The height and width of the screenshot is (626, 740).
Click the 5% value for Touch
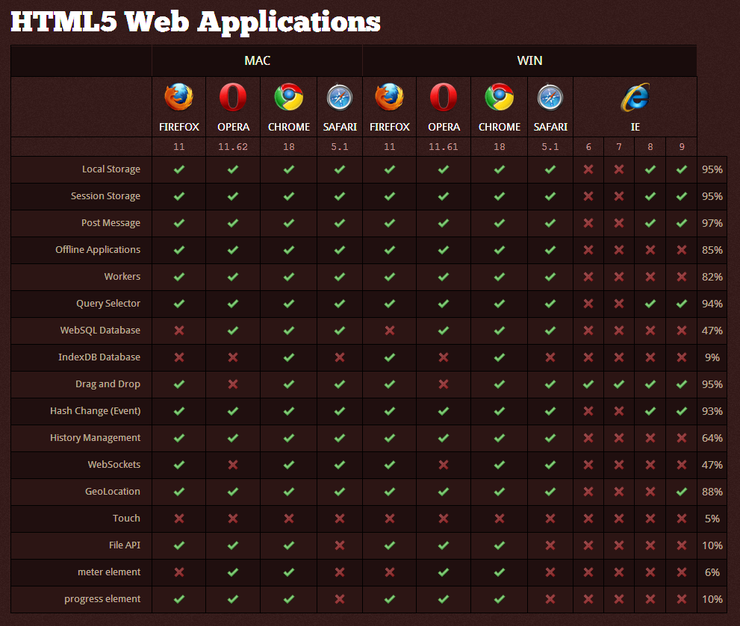pyautogui.click(x=712, y=519)
